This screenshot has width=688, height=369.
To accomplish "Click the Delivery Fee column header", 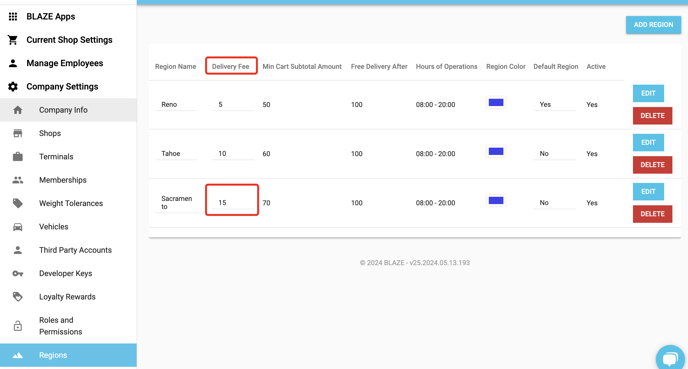I will [x=230, y=67].
